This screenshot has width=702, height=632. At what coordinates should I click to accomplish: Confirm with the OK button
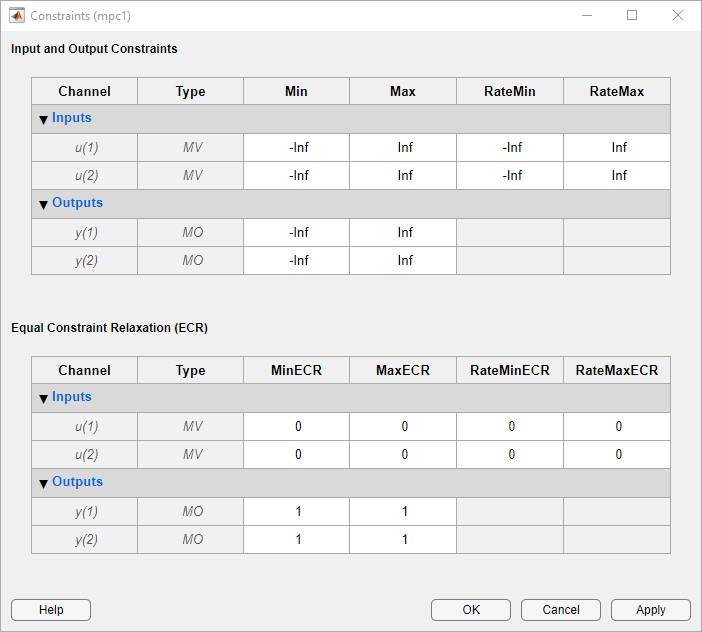(471, 610)
